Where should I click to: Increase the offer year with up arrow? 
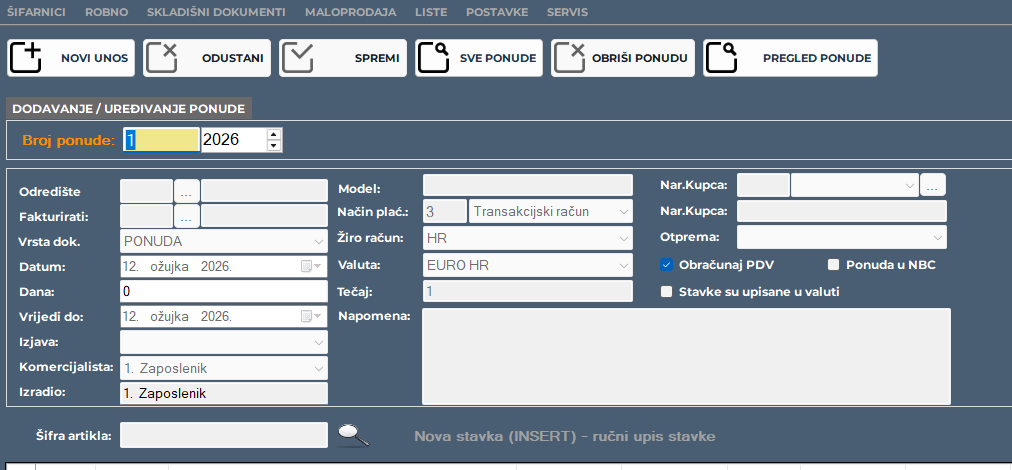click(273, 134)
